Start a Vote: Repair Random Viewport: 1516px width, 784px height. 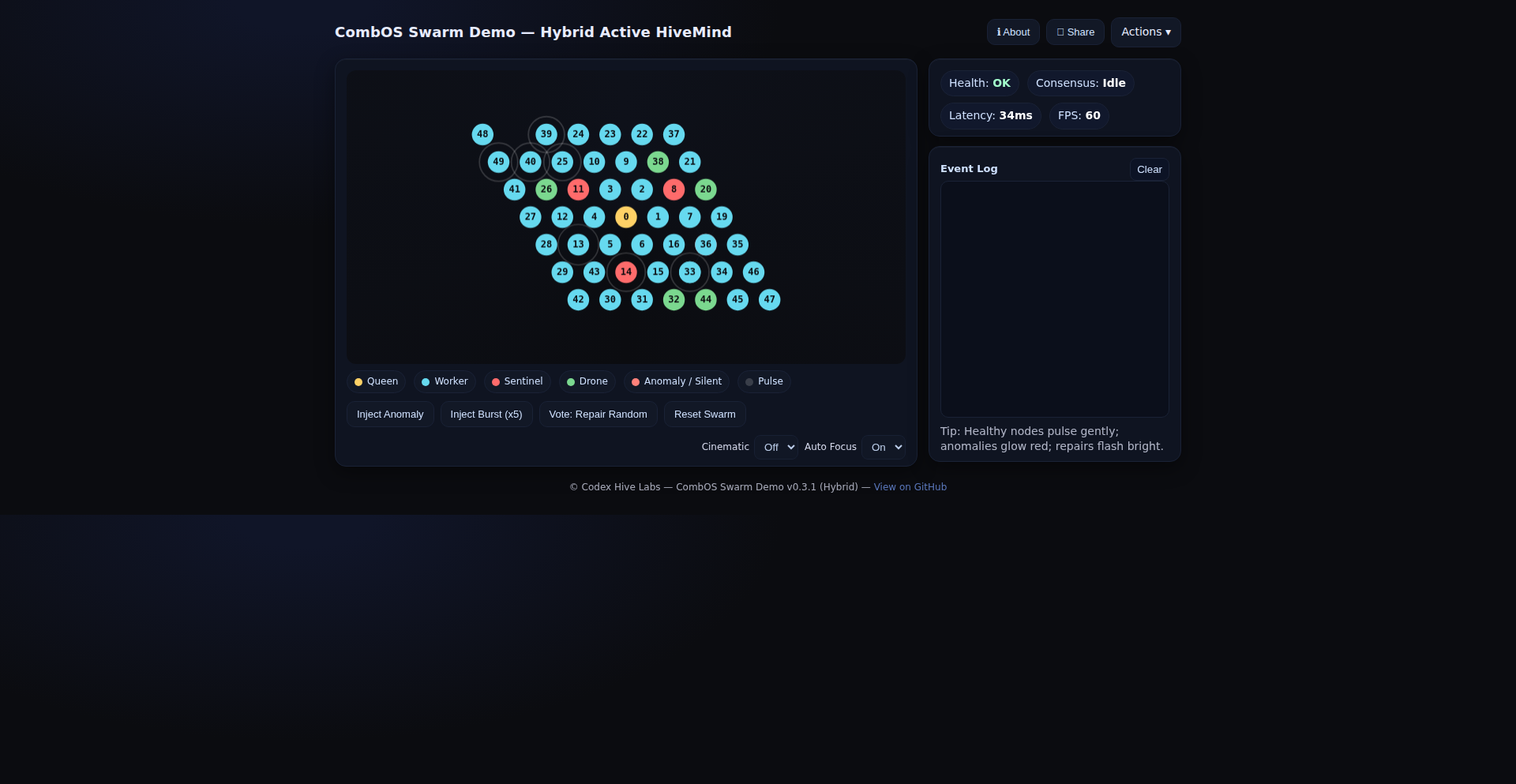tap(598, 415)
